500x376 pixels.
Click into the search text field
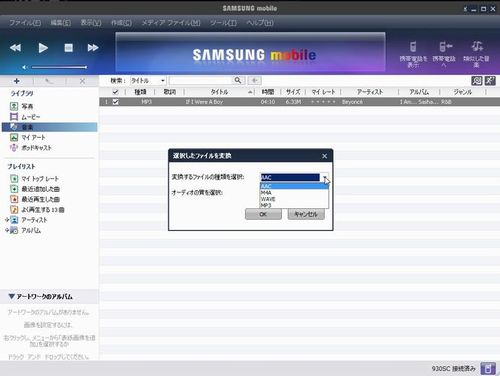(x=201, y=80)
